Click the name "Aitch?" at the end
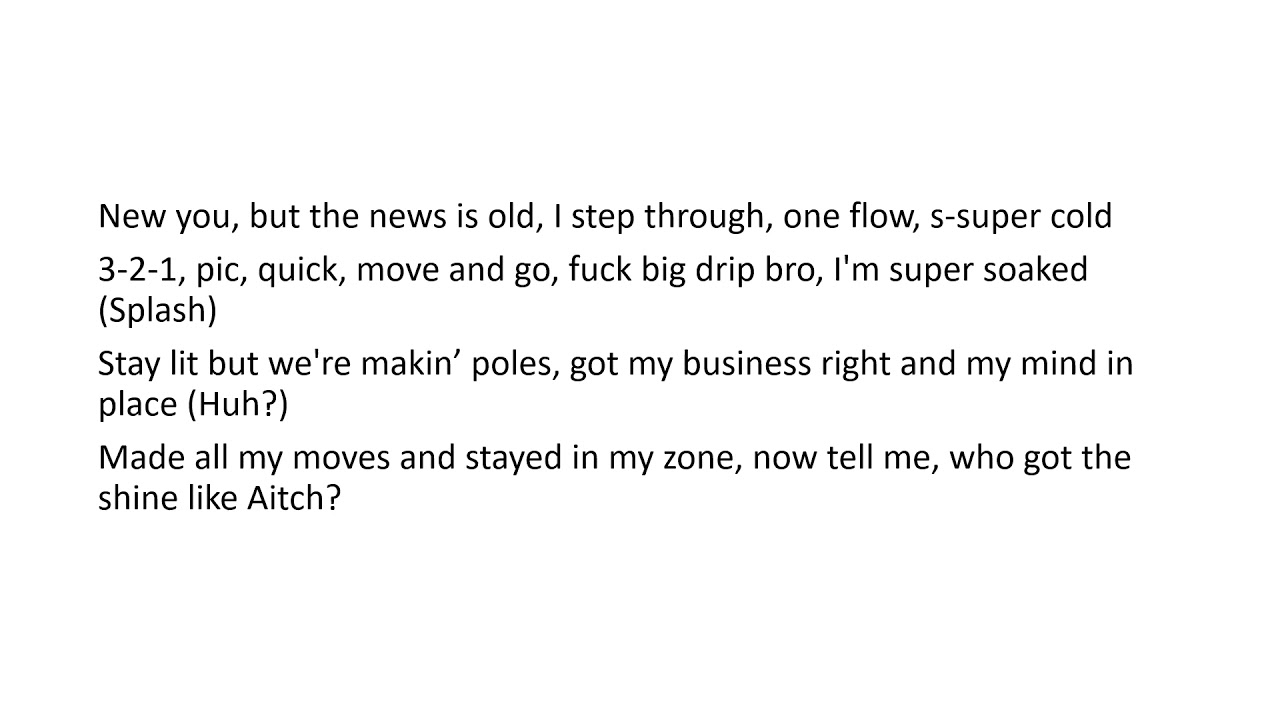Viewport: 1280px width, 720px height. point(294,498)
